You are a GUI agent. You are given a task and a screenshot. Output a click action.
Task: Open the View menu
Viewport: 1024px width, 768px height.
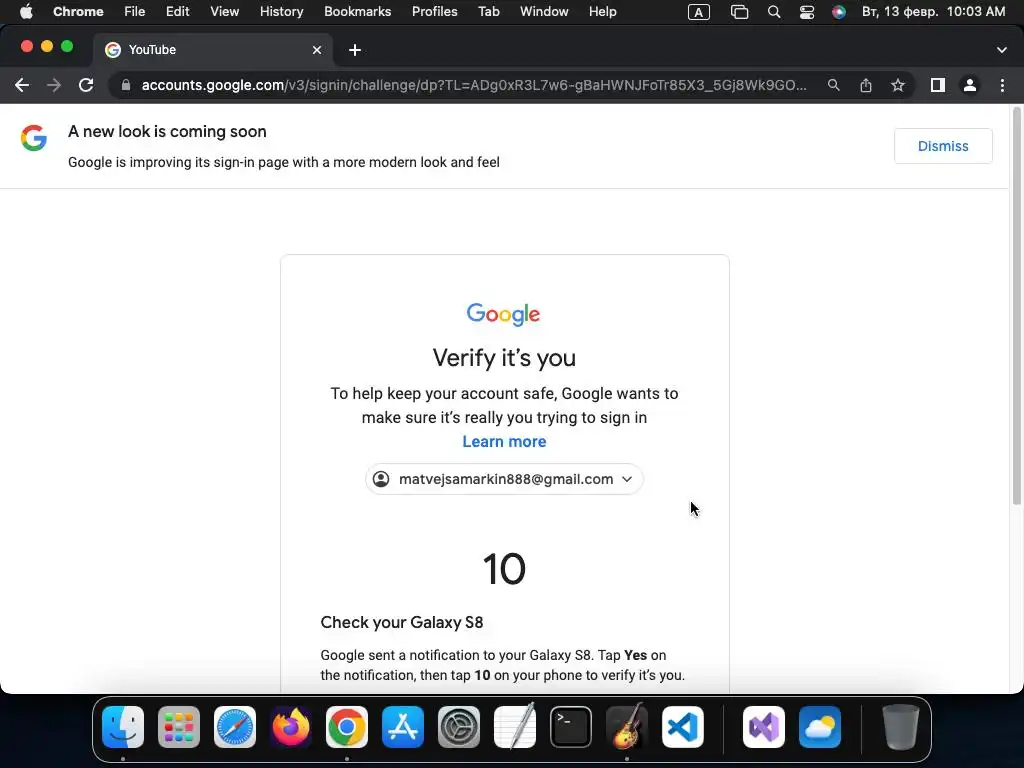click(225, 12)
